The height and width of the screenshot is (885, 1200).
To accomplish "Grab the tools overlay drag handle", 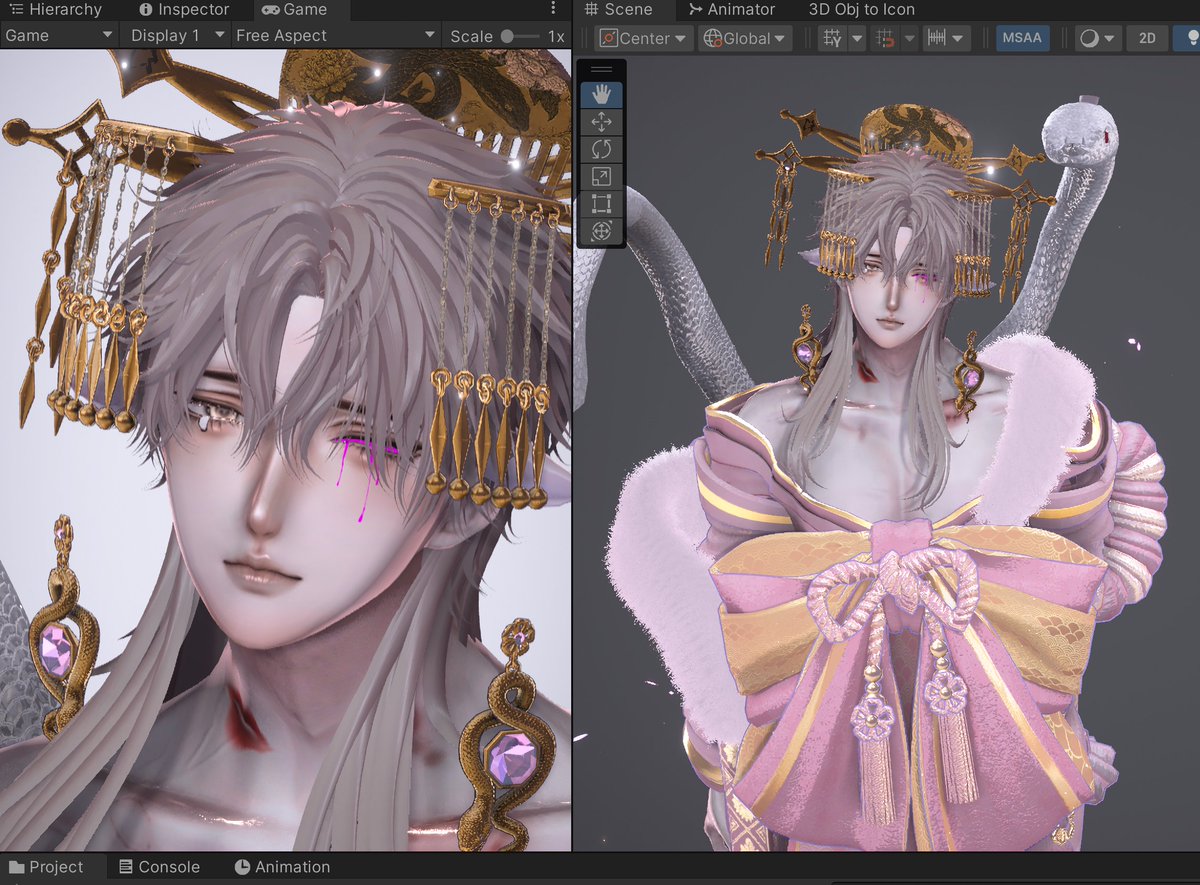I will 601,69.
